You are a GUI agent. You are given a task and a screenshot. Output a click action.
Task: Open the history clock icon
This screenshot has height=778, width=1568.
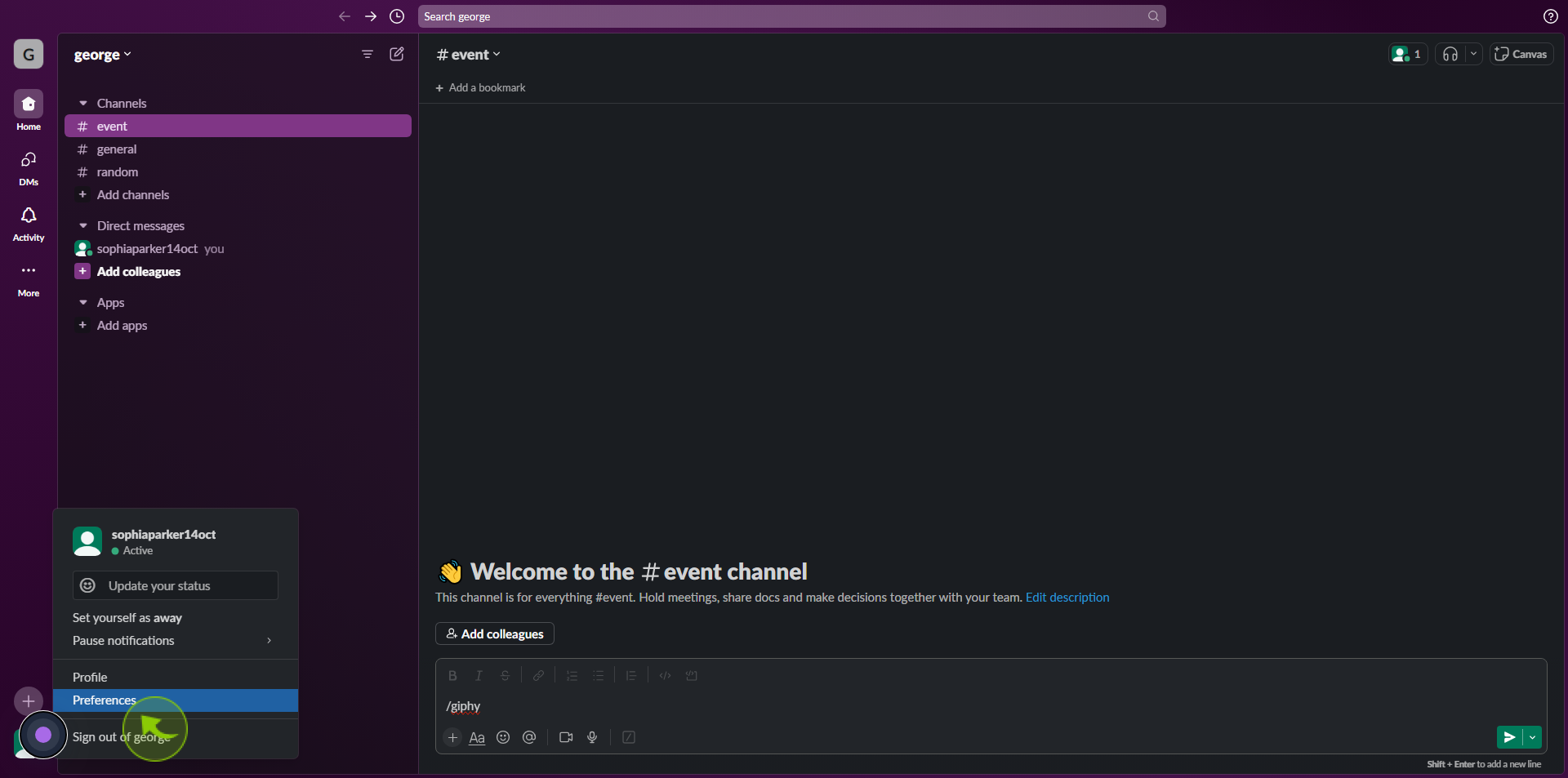[397, 16]
